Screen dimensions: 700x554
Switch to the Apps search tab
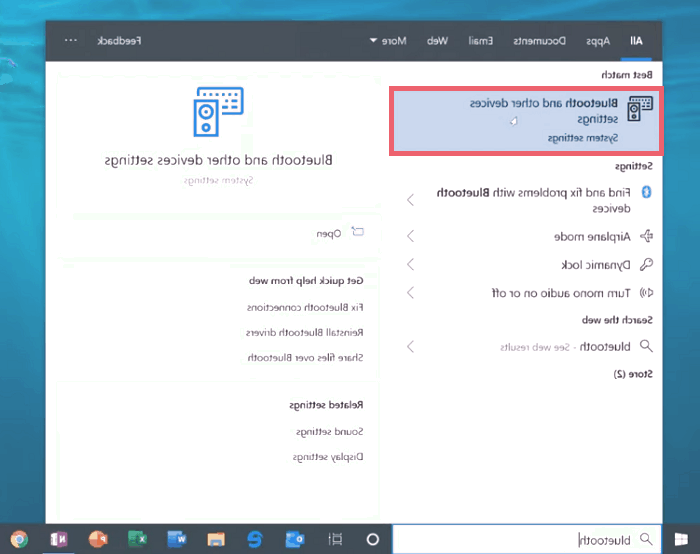(598, 41)
